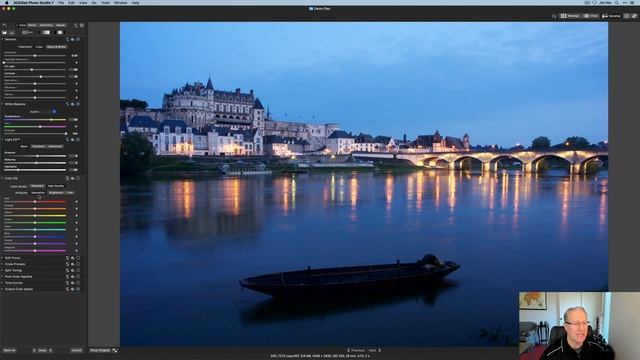Screen dimensions: 640x360
Task: Choose High Quality color mode
Action: point(56,186)
